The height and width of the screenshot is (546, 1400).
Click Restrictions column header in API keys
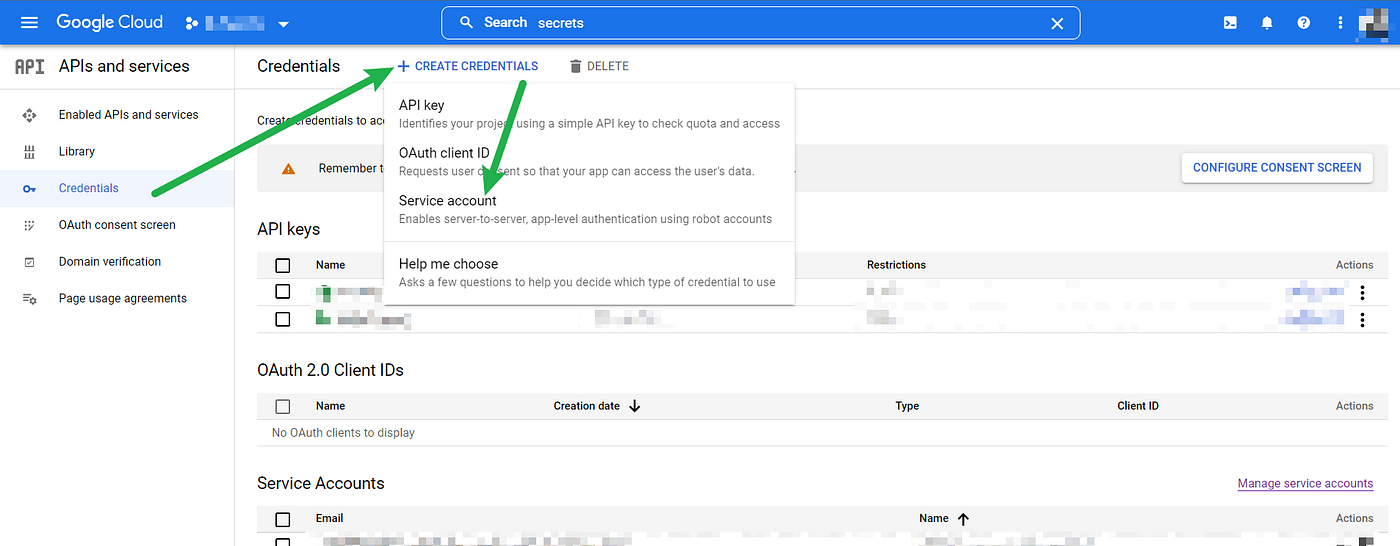click(896, 265)
